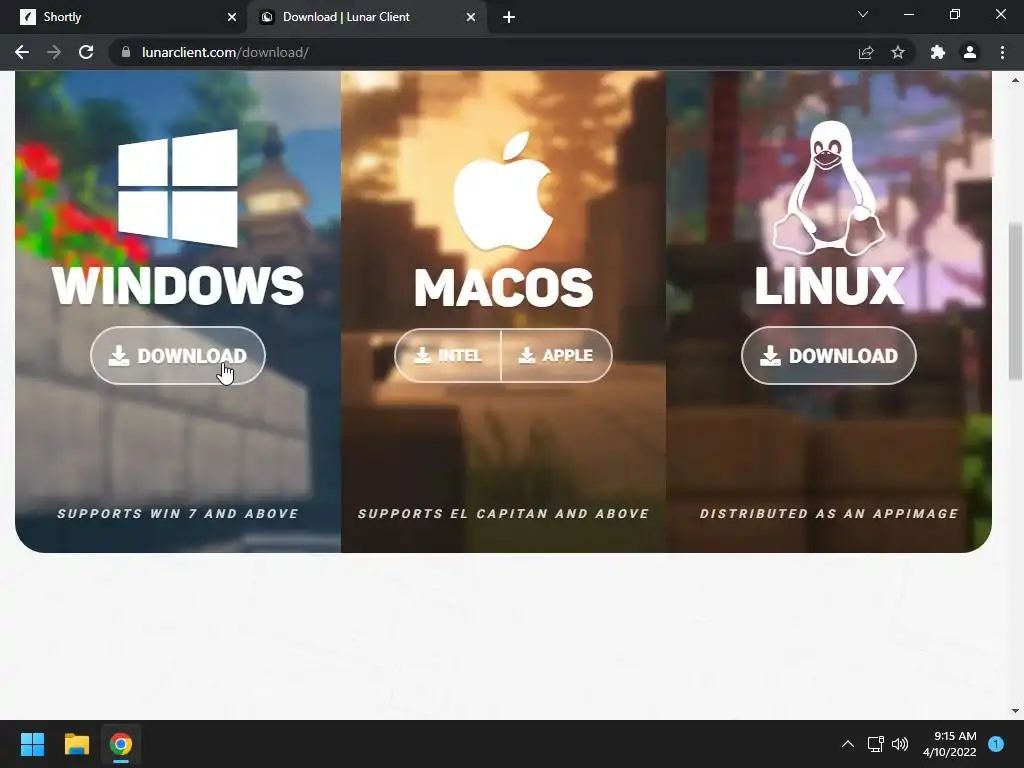
Task: Click the WINDOWS heading text
Action: pyautogui.click(x=178, y=286)
